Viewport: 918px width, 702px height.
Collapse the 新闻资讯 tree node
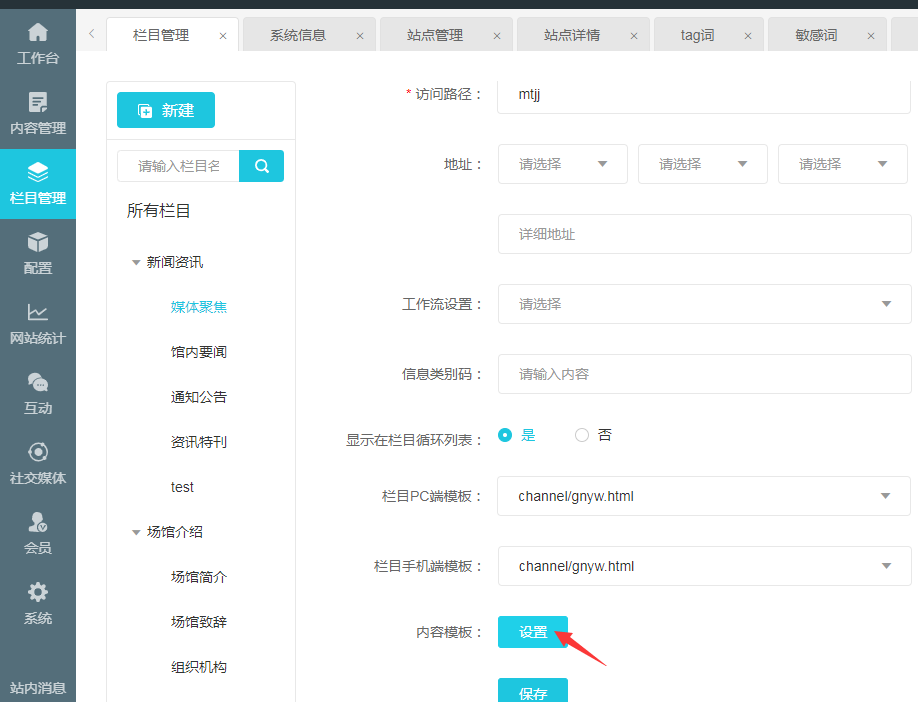tap(136, 263)
